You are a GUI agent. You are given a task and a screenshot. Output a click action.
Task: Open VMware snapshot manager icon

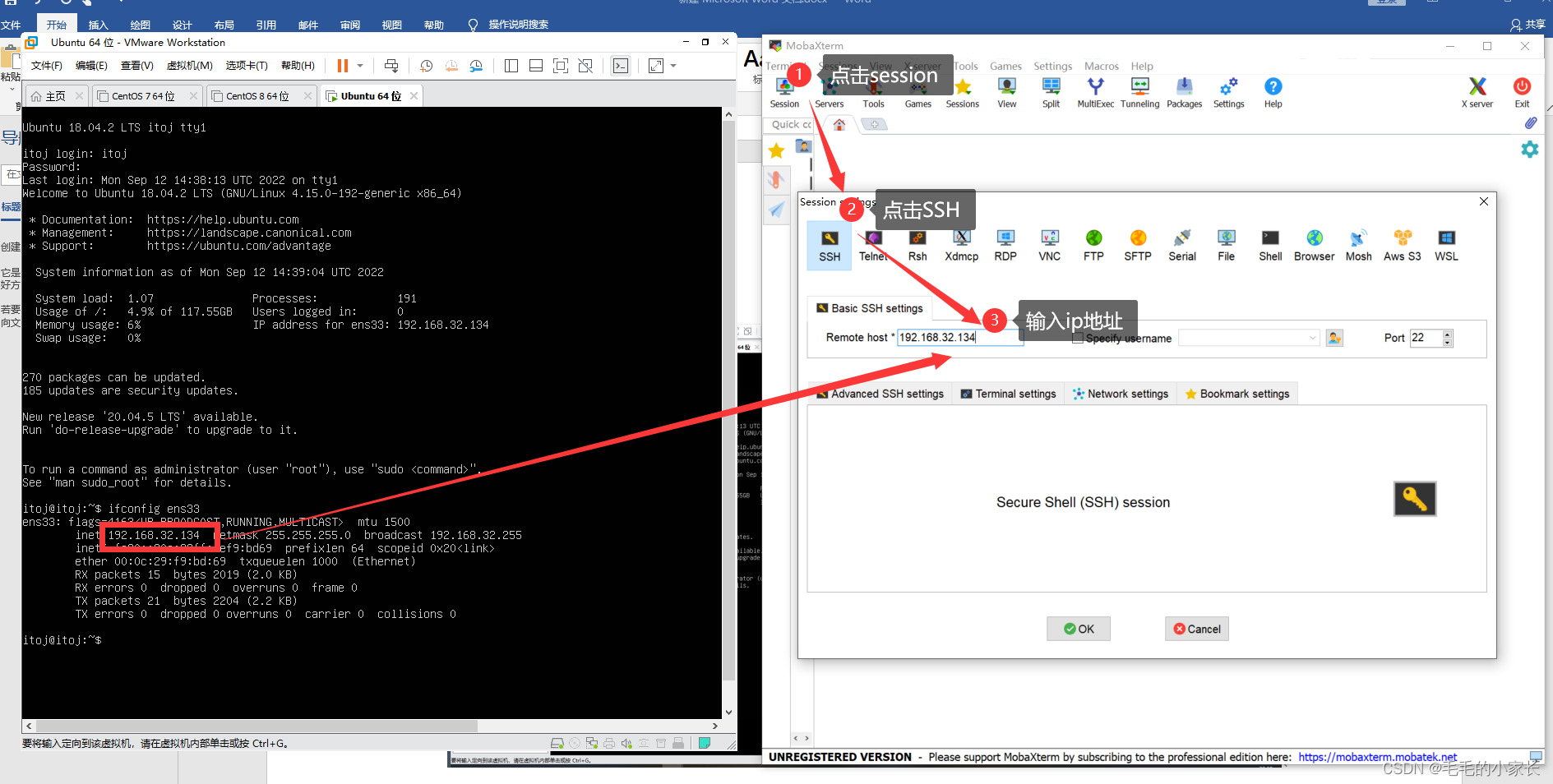[476, 66]
